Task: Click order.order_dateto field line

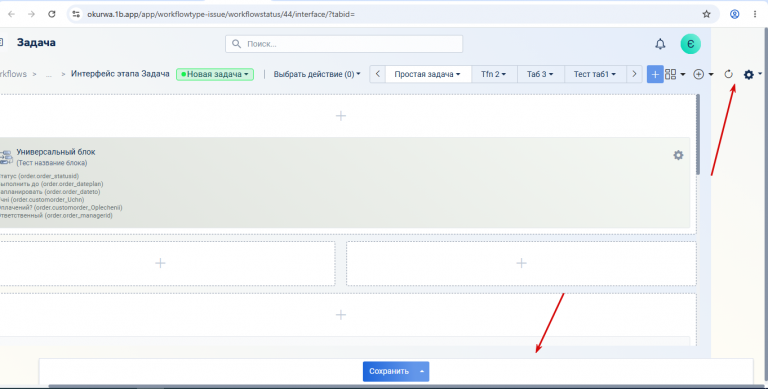Action: (50, 192)
